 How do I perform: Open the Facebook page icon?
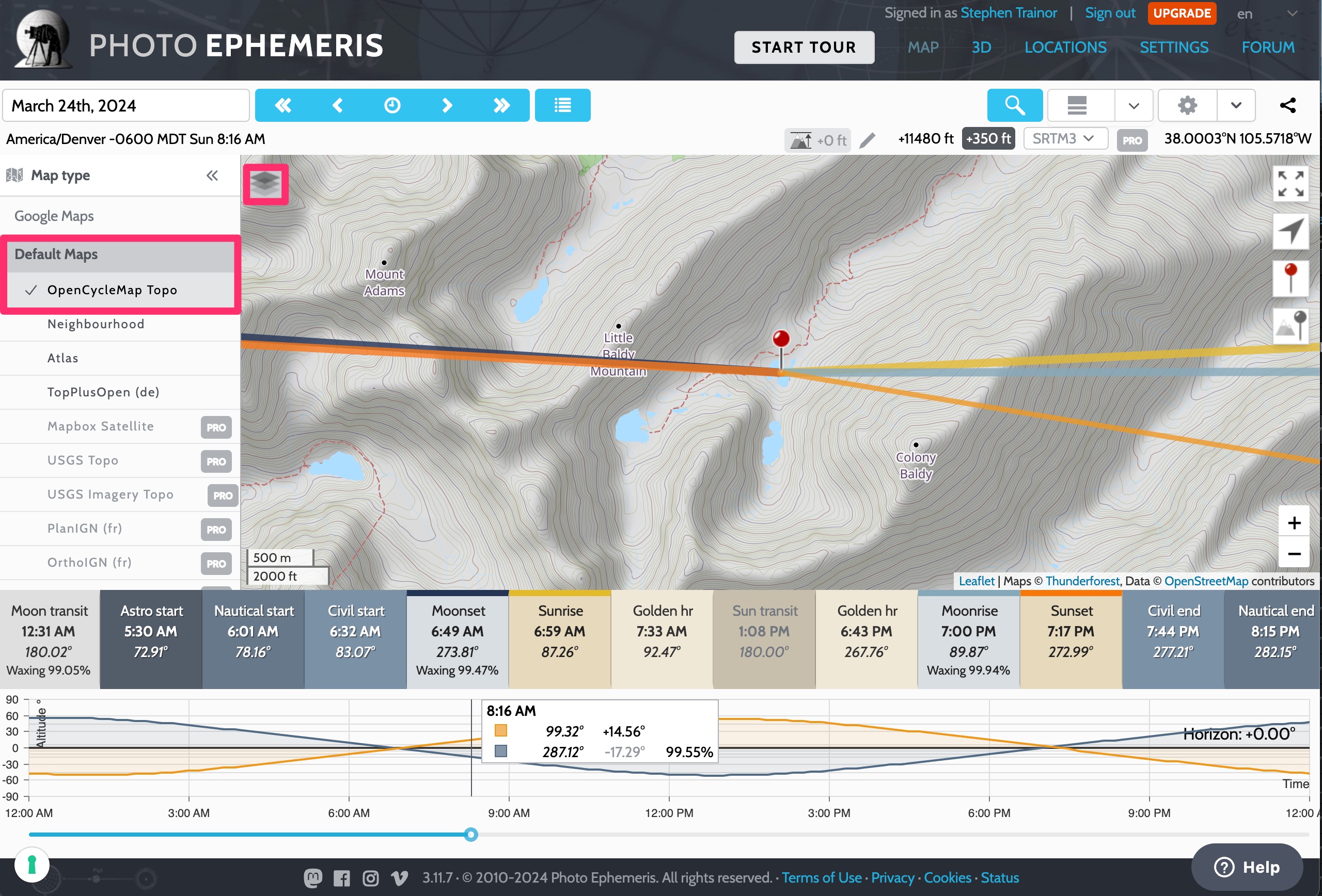[x=341, y=878]
